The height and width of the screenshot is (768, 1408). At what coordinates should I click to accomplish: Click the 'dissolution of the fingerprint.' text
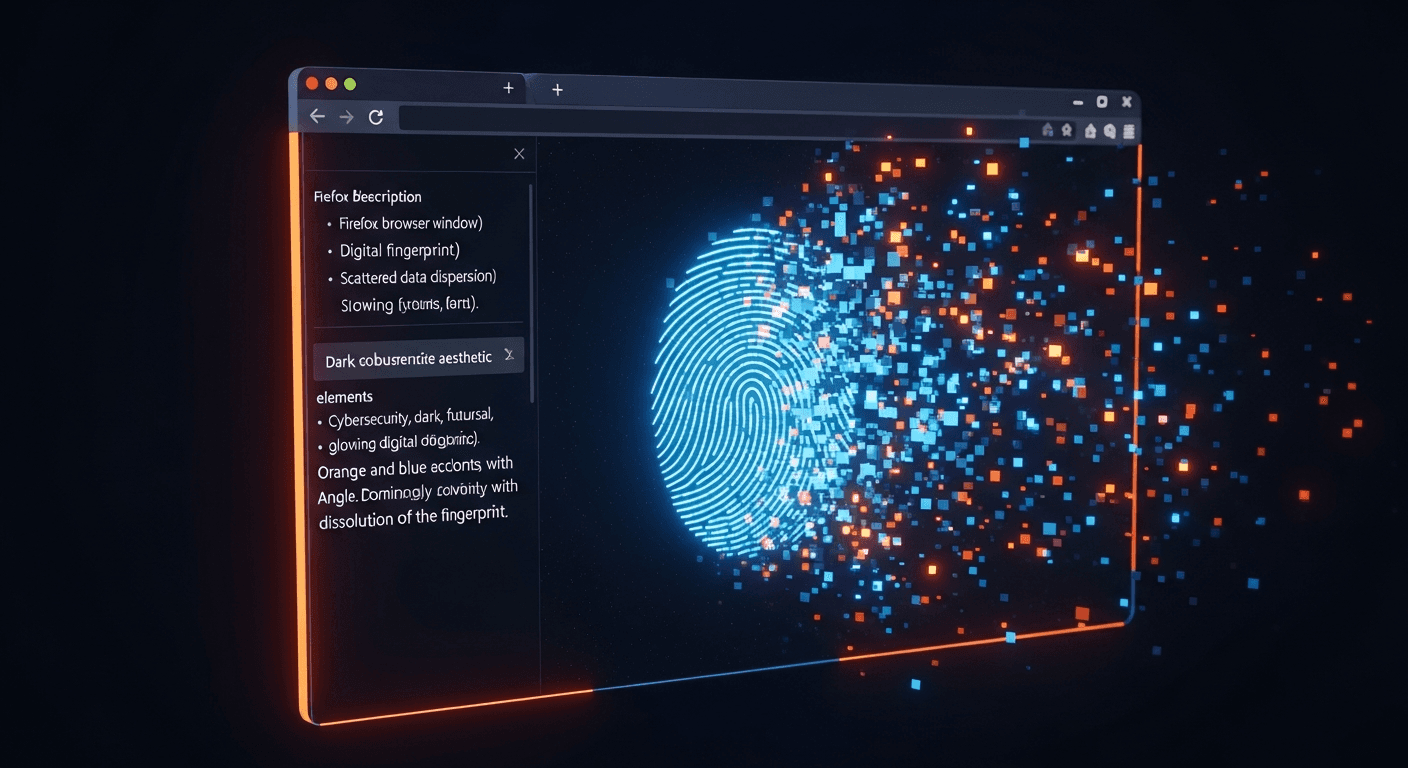(414, 518)
